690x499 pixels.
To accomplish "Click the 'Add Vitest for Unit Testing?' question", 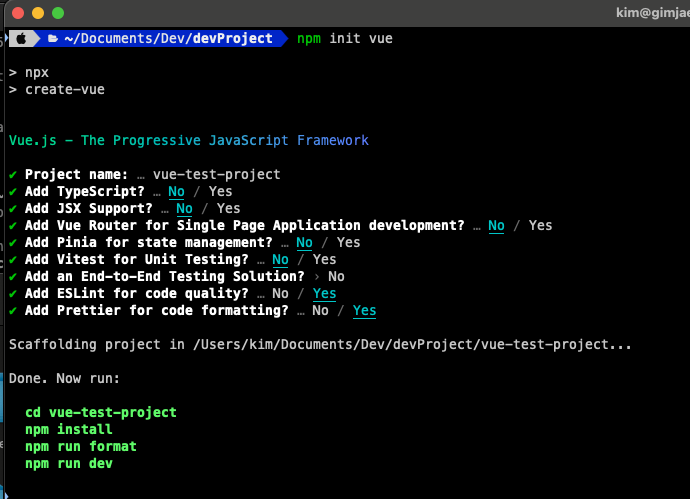I will tap(136, 260).
